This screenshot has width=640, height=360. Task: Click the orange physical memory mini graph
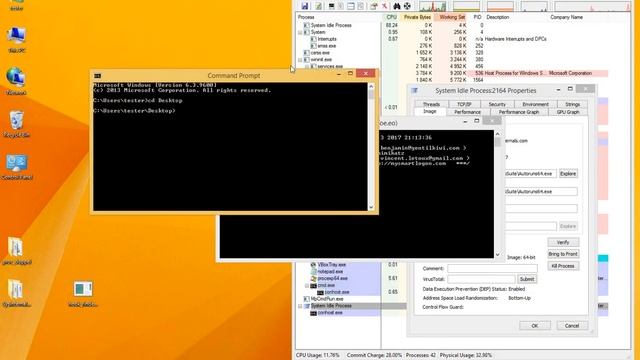tap(500, 6)
